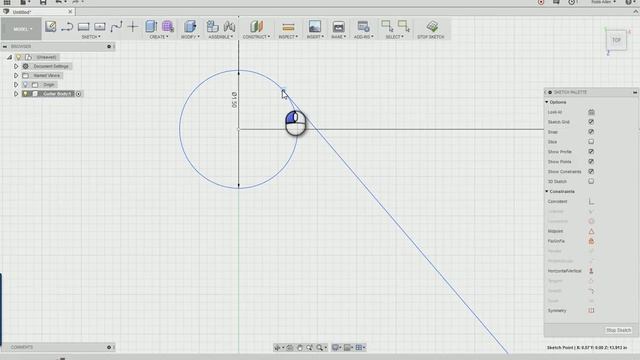Apply the Coincident constraint

(x=591, y=201)
